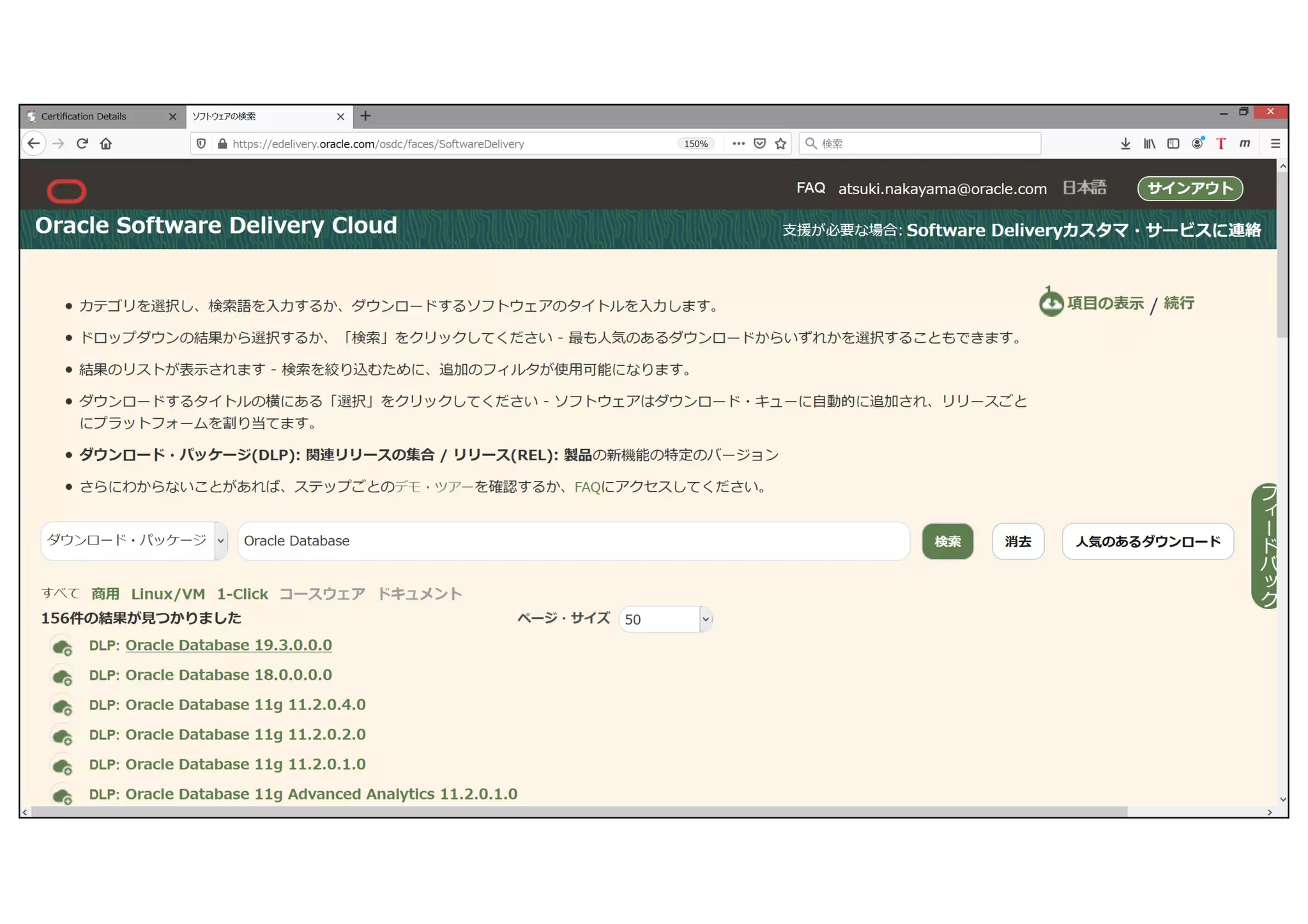Add Oracle Database 19.3.0.0.0 via its cloud icon
Image resolution: width=1308 pixels, height=924 pixels.
click(63, 648)
